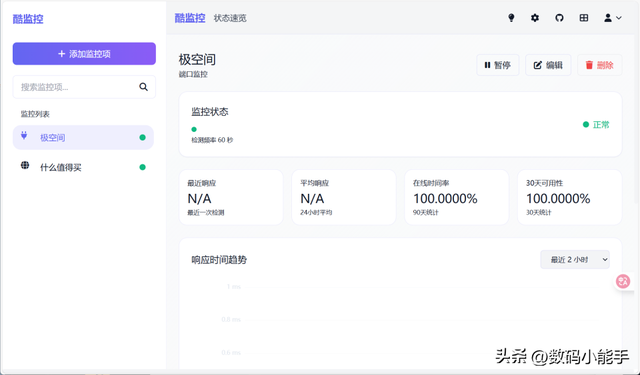Click the pink translate floating icon
Screen dimensions: 640x375
623,282
